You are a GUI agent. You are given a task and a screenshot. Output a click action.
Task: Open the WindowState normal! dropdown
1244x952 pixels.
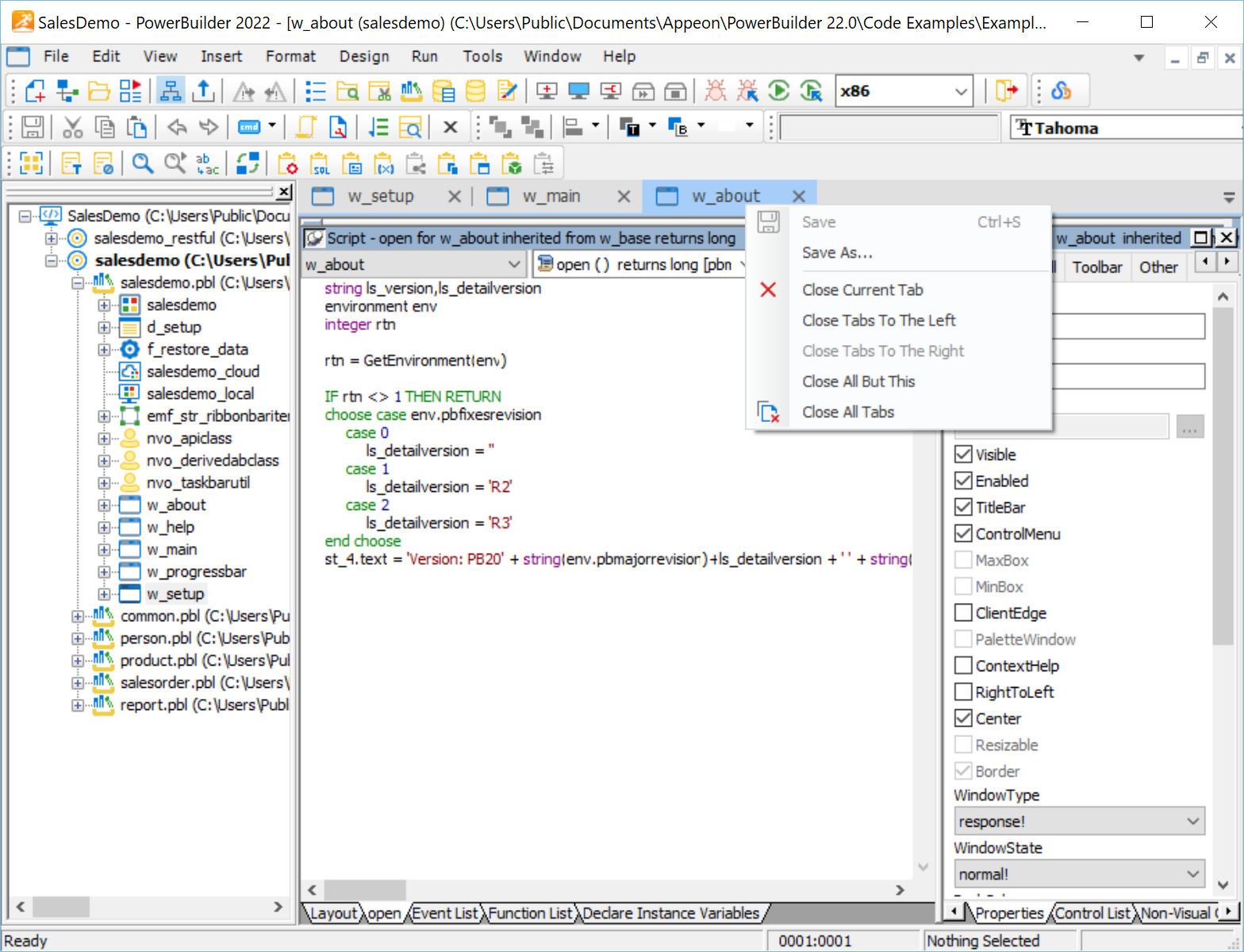[1079, 874]
